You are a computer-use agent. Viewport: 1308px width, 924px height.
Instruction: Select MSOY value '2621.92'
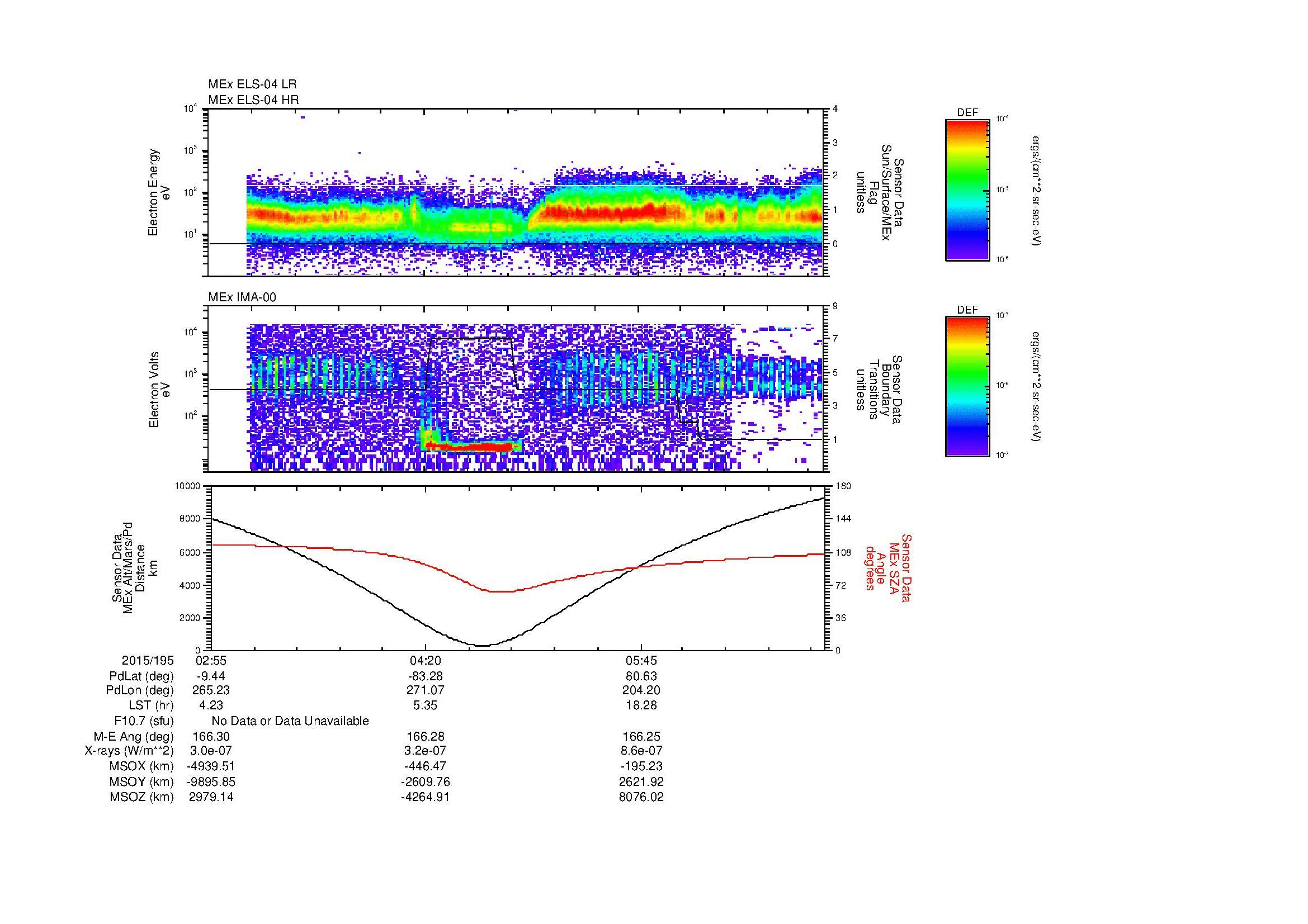point(641,781)
